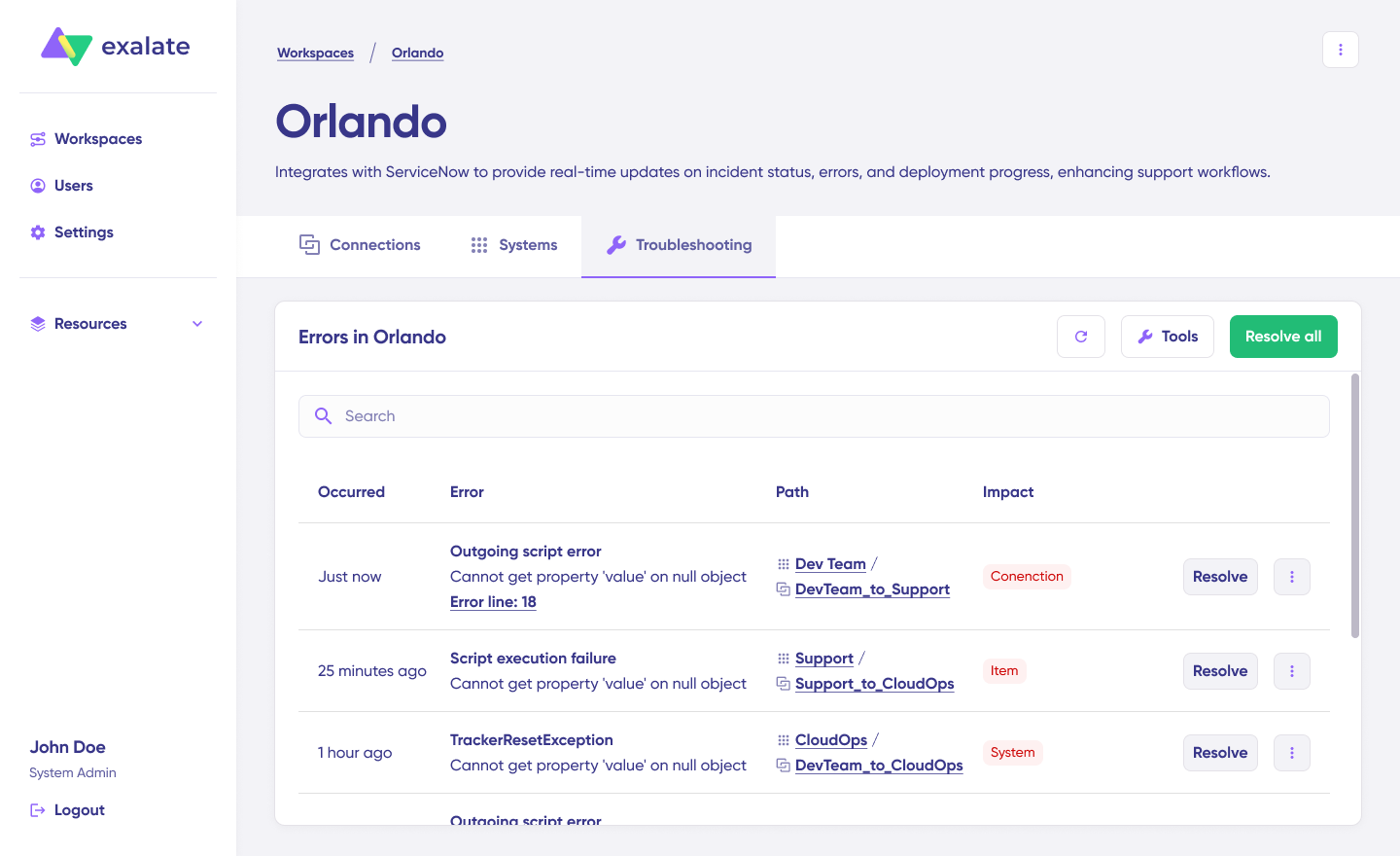1400x856 pixels.
Task: Expand the Resources section chevron
Action: 197,324
